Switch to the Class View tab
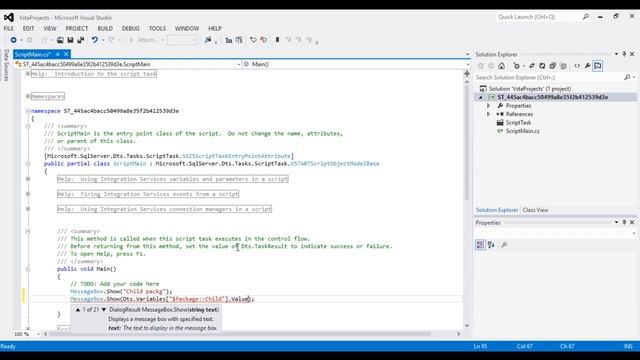 click(x=535, y=210)
